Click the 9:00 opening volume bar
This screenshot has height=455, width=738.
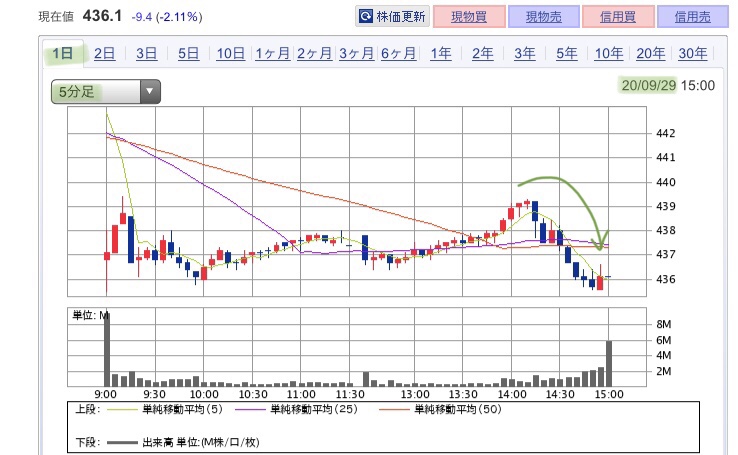107,349
